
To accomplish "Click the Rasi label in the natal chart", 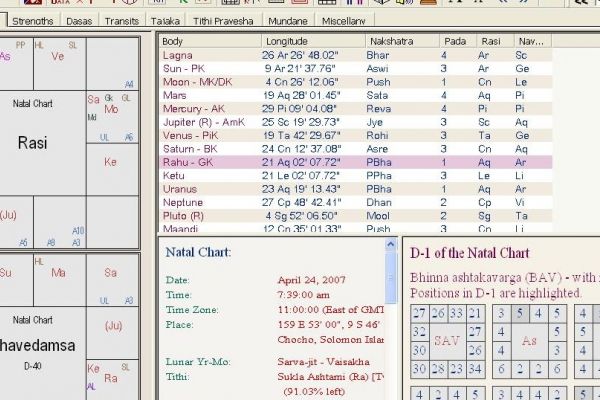I will tap(33, 144).
